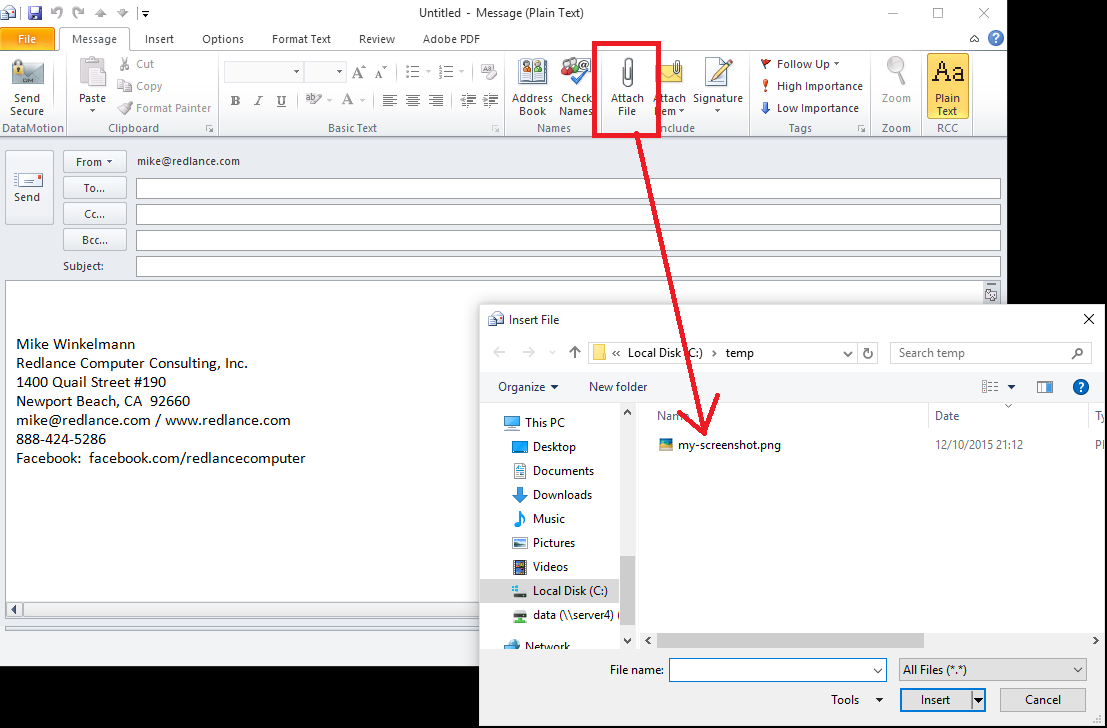Refresh the Insert File folder view
The width and height of the screenshot is (1107, 728).
point(868,353)
